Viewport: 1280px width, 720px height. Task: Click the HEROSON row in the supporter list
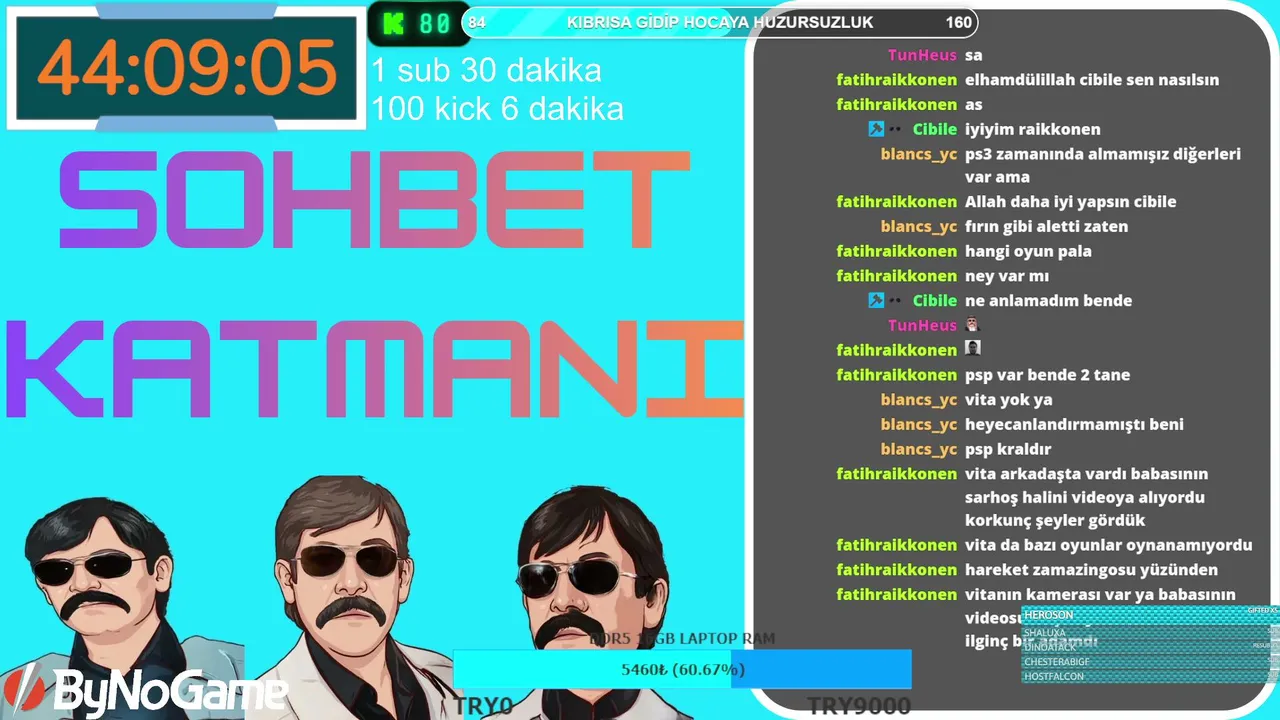pyautogui.click(x=1150, y=615)
